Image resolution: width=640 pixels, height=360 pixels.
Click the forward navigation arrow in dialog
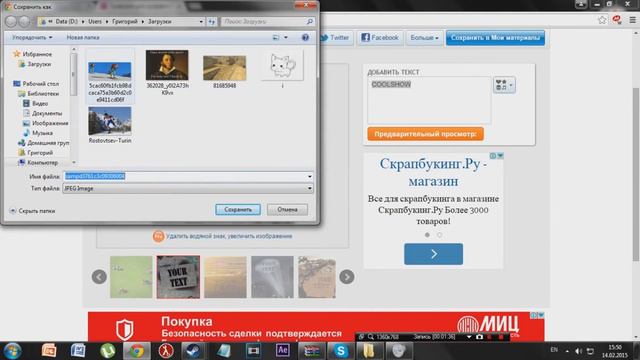click(x=24, y=21)
